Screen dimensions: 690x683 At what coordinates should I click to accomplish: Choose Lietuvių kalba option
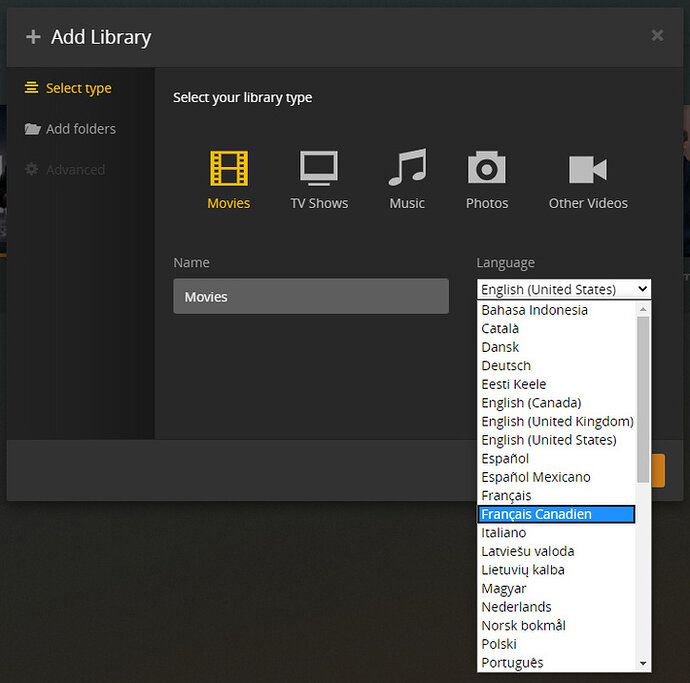point(556,569)
